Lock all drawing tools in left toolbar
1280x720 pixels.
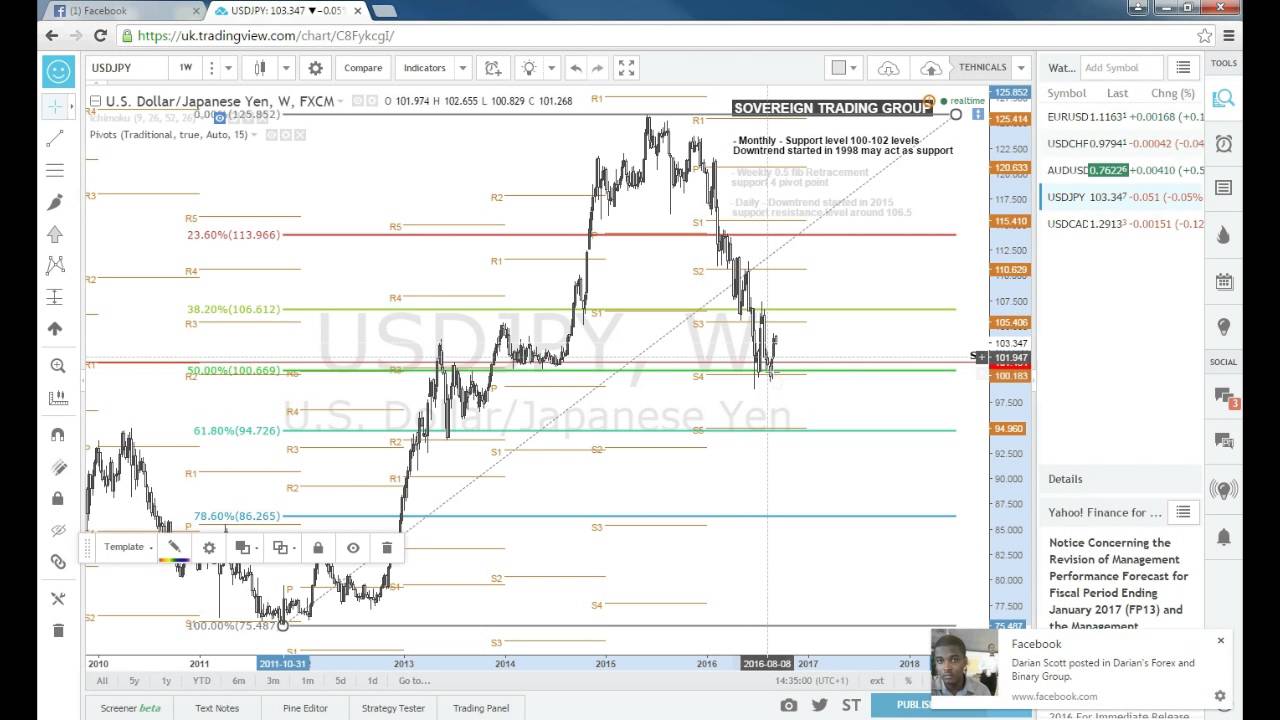(57, 498)
